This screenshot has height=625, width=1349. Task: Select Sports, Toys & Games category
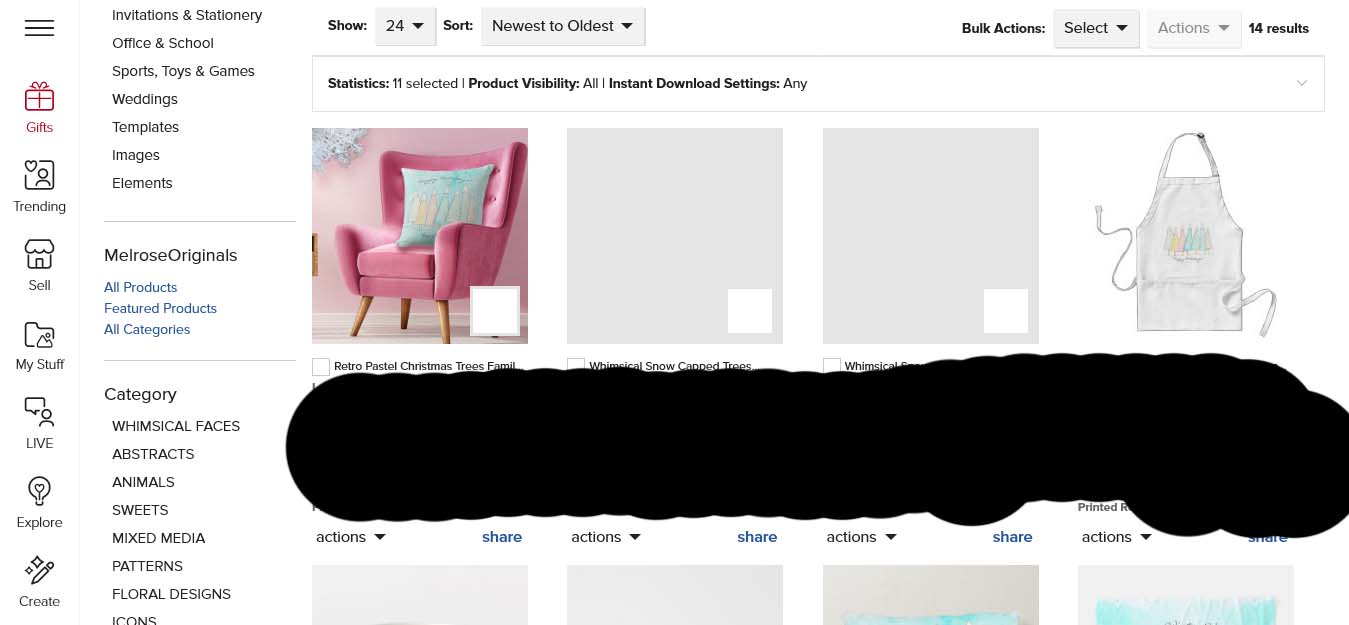183,71
